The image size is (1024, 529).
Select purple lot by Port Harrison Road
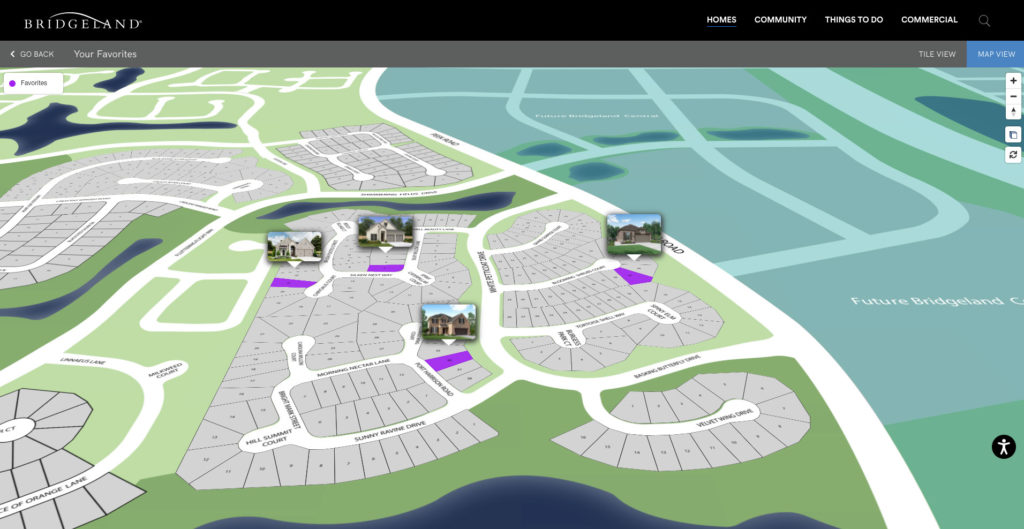[448, 361]
